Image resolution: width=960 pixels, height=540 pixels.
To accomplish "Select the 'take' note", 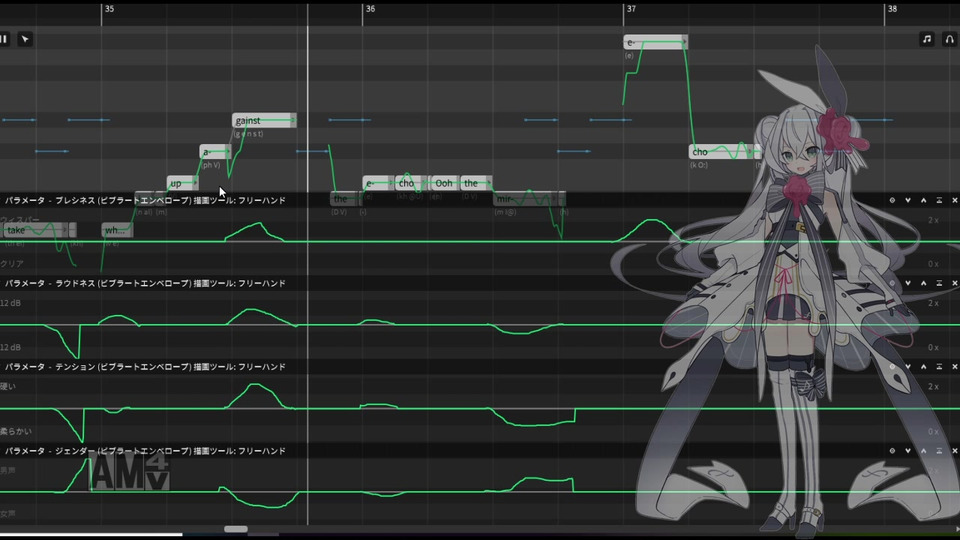I will [36, 230].
